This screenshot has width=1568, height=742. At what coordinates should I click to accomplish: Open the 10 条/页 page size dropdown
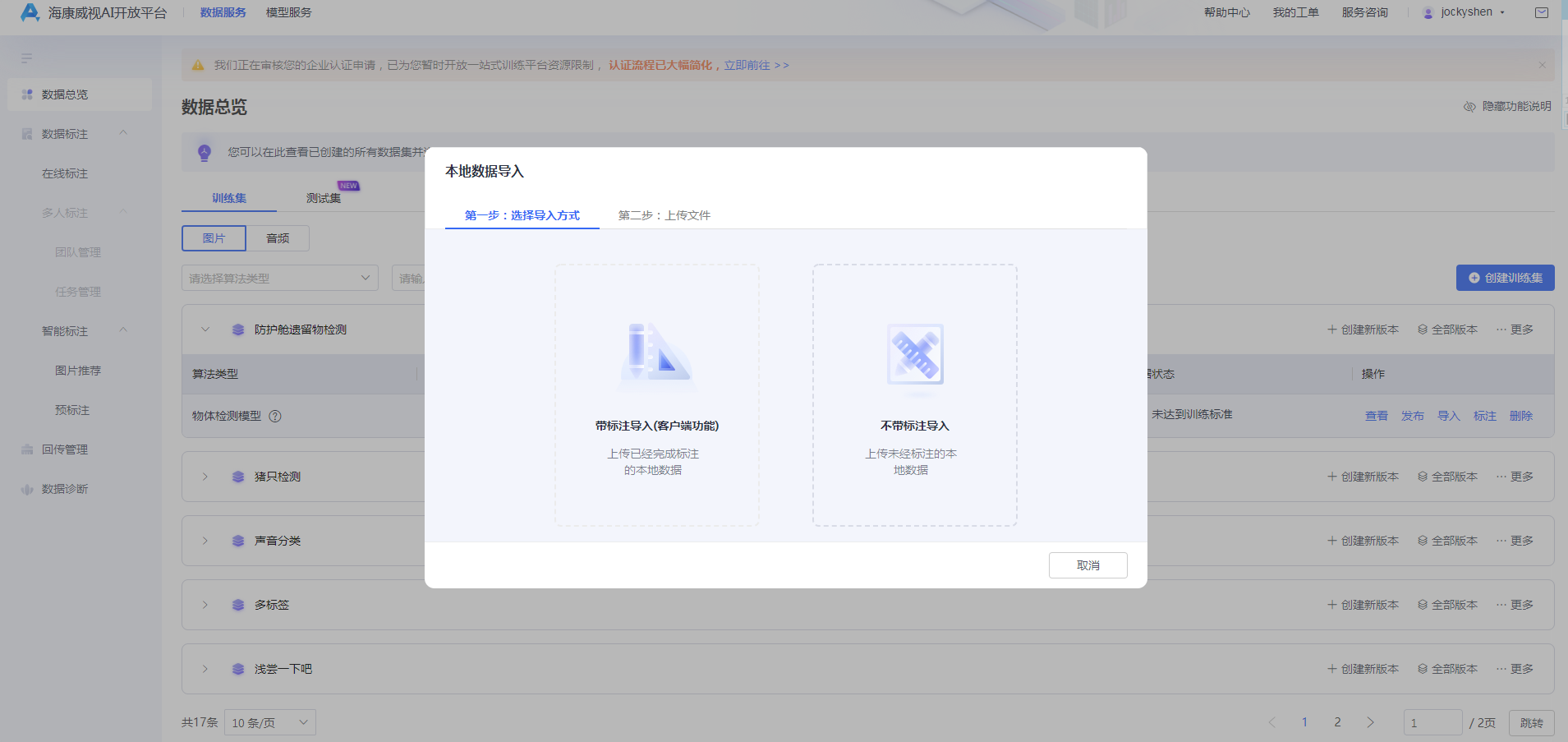point(269,723)
